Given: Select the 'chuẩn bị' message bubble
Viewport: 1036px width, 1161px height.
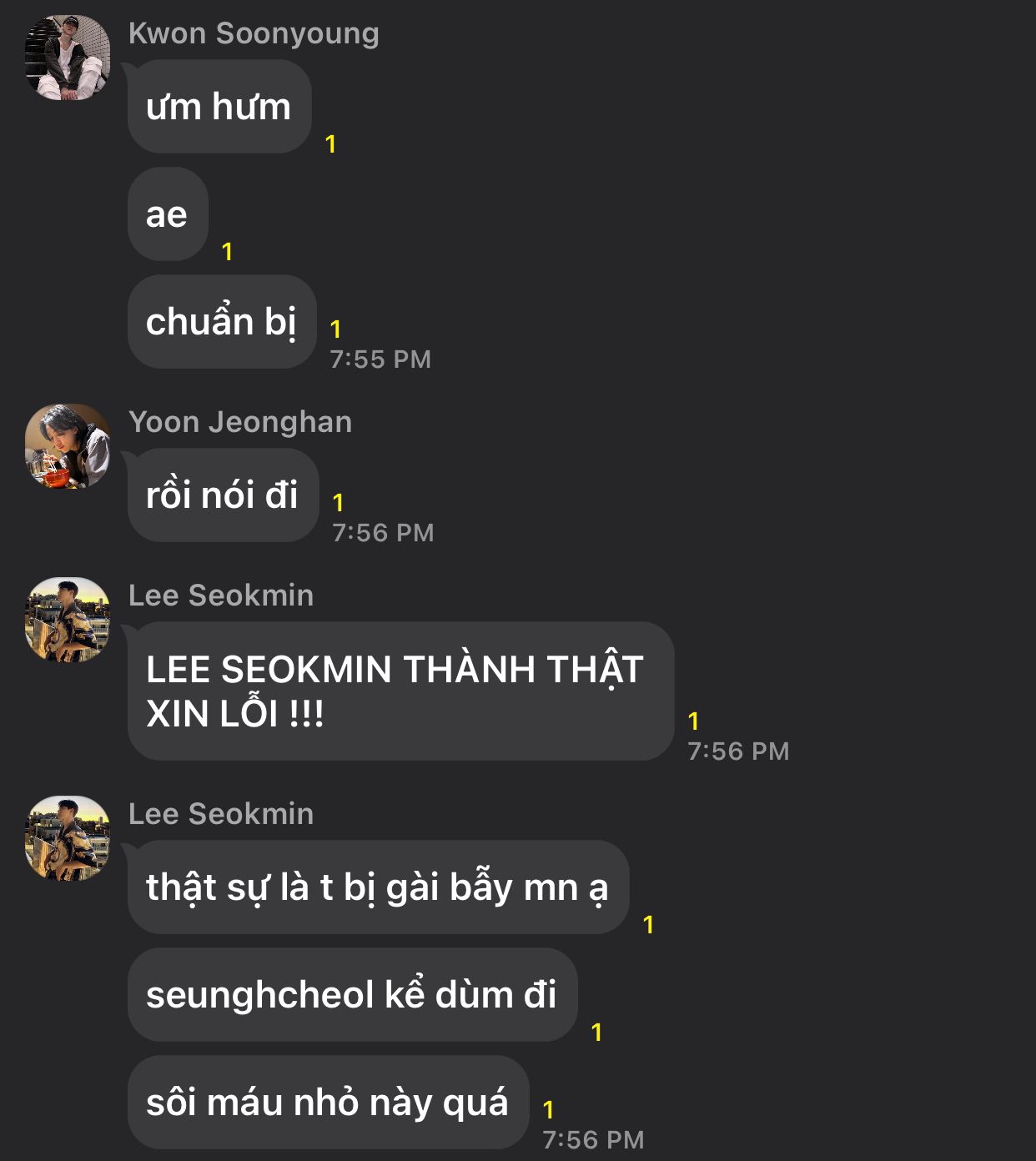Looking at the screenshot, I should [222, 321].
